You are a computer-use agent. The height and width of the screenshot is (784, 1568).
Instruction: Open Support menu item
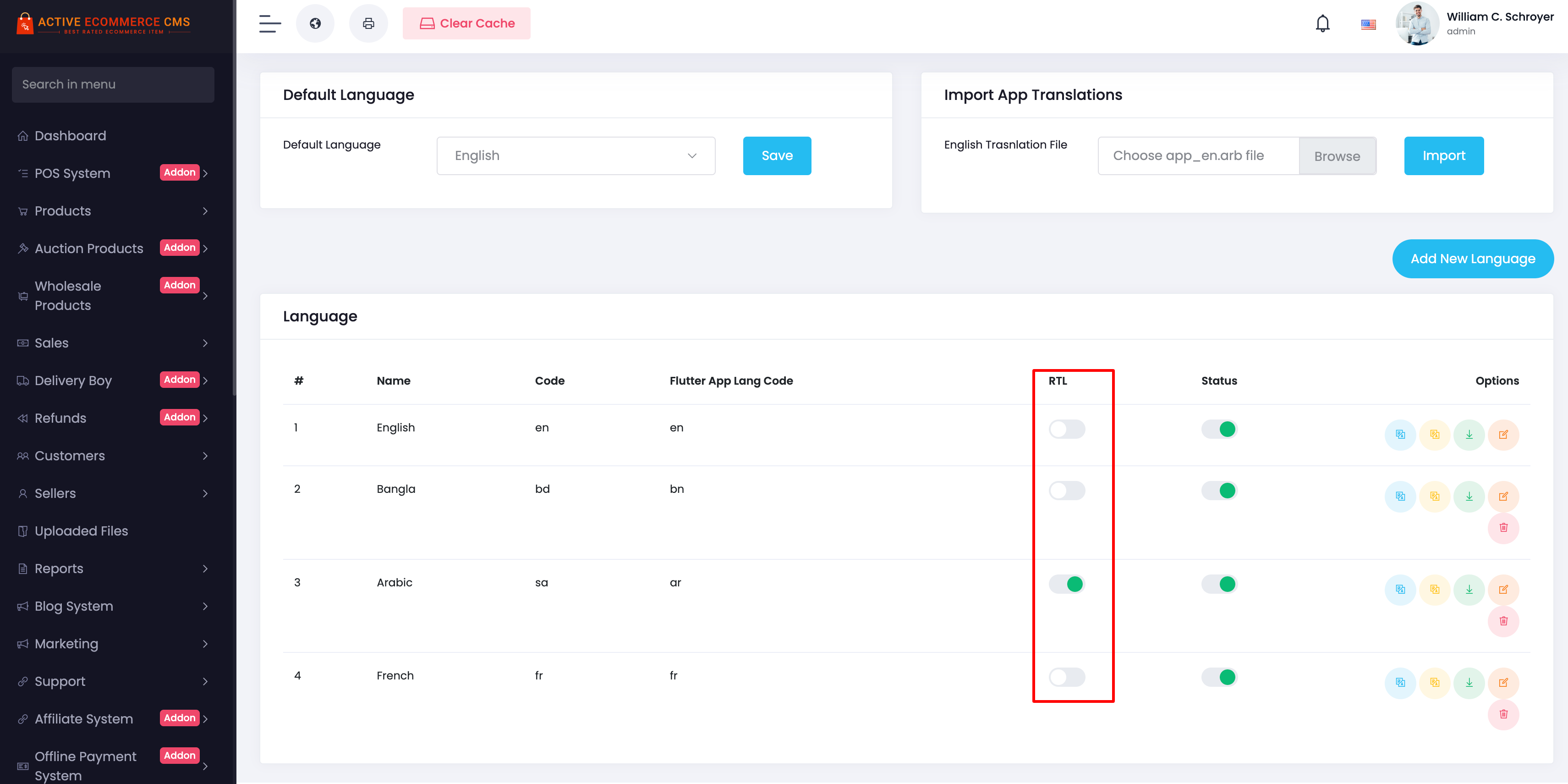click(x=113, y=681)
